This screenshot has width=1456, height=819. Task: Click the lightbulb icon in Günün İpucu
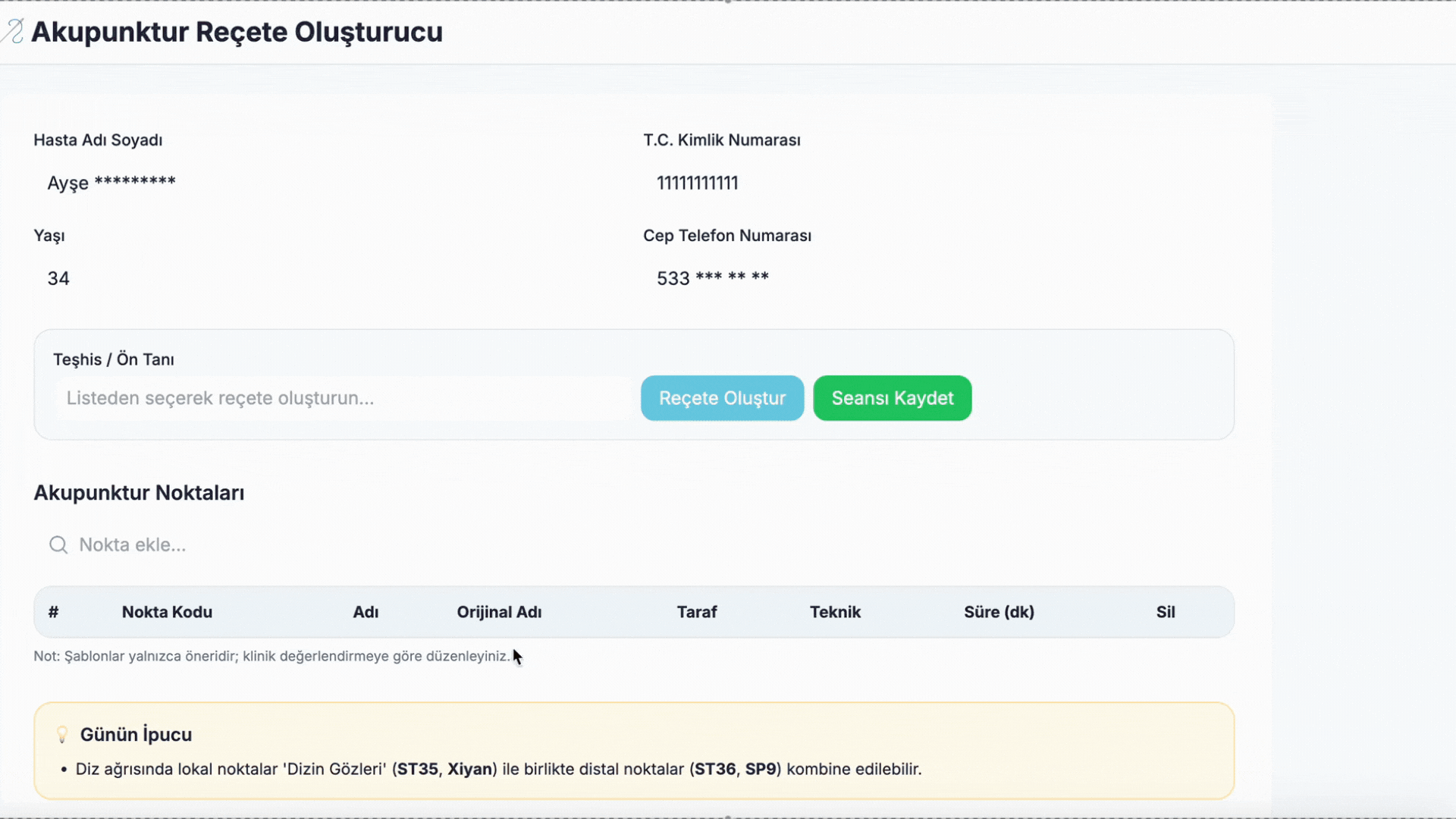pos(62,734)
